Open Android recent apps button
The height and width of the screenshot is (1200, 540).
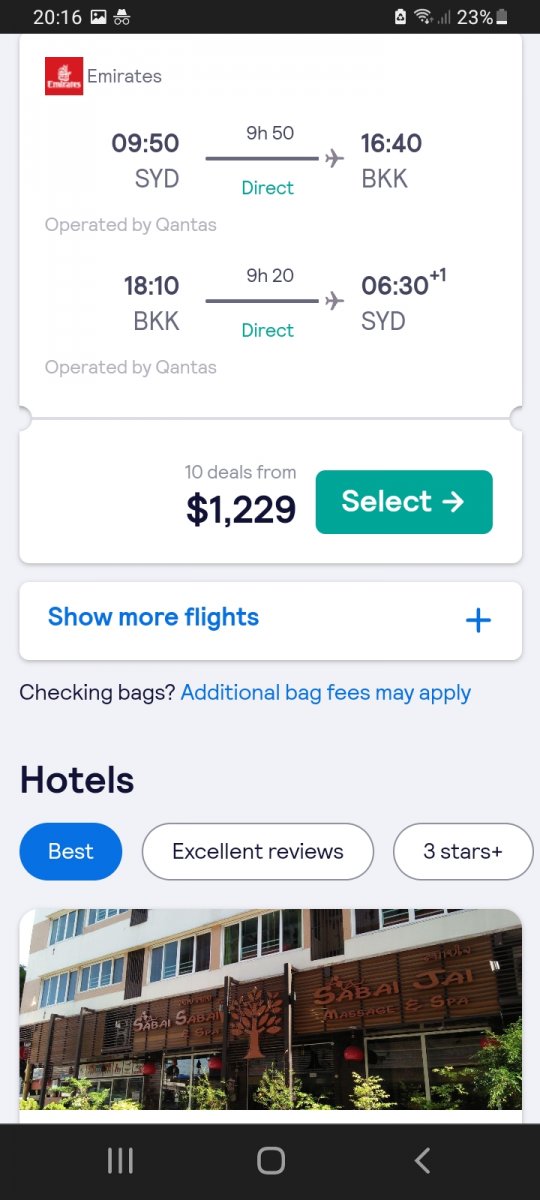120,1160
